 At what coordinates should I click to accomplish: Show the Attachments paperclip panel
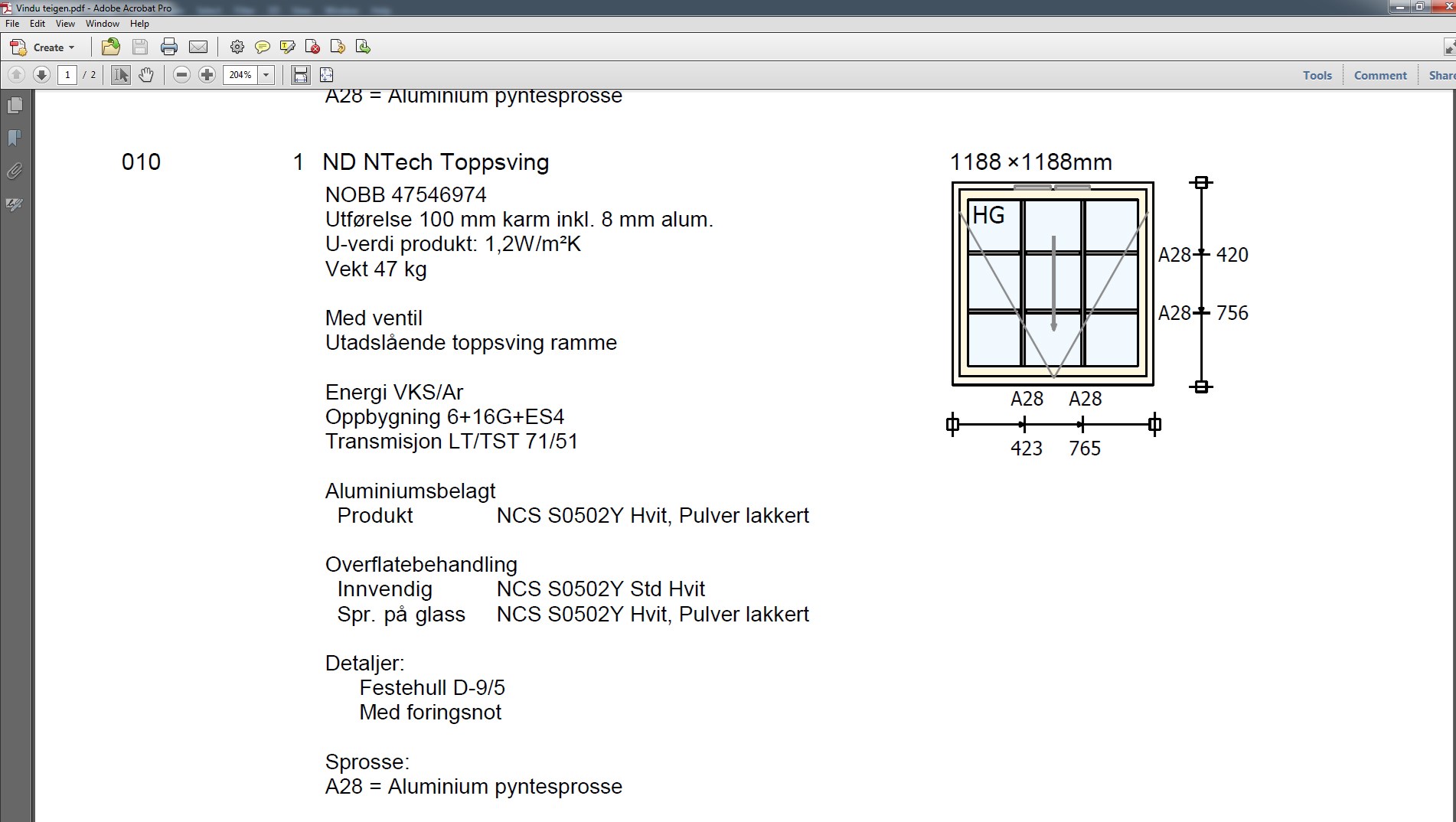pyautogui.click(x=15, y=171)
